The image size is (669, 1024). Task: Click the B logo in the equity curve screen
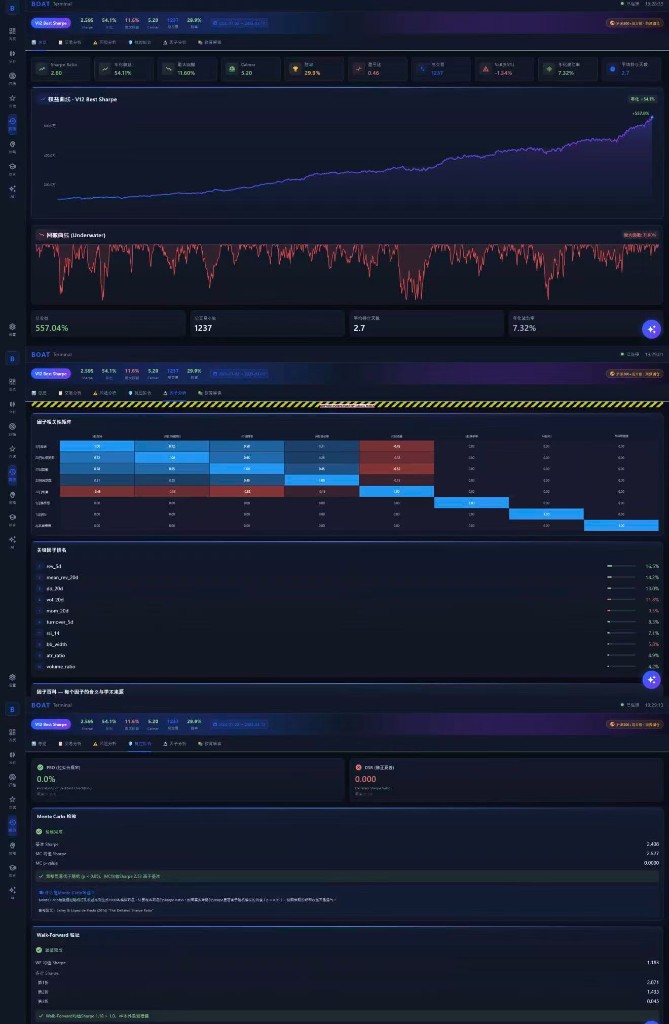tap(12, 8)
